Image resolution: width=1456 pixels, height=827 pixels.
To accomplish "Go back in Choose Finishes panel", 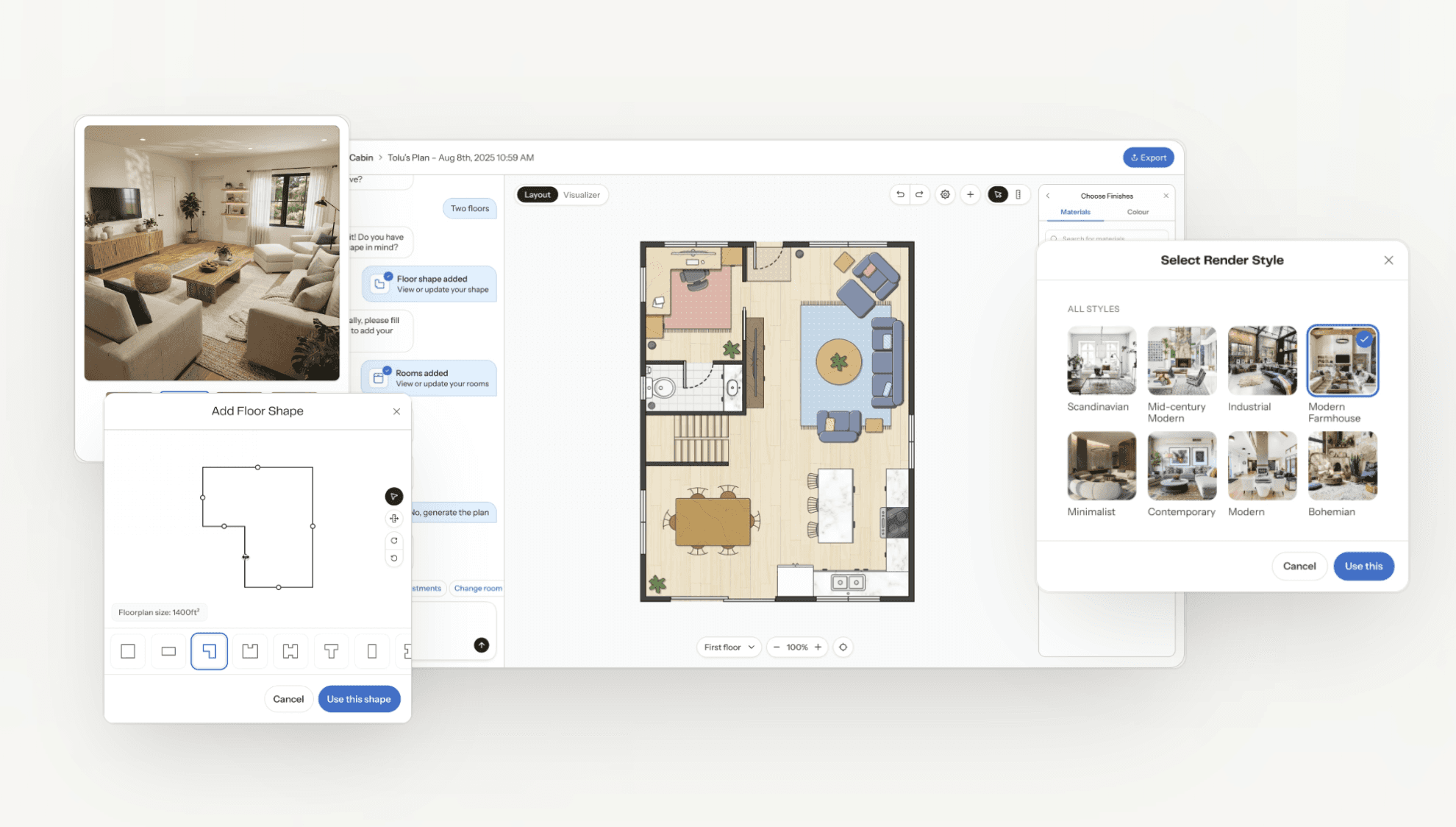I will coord(1048,196).
